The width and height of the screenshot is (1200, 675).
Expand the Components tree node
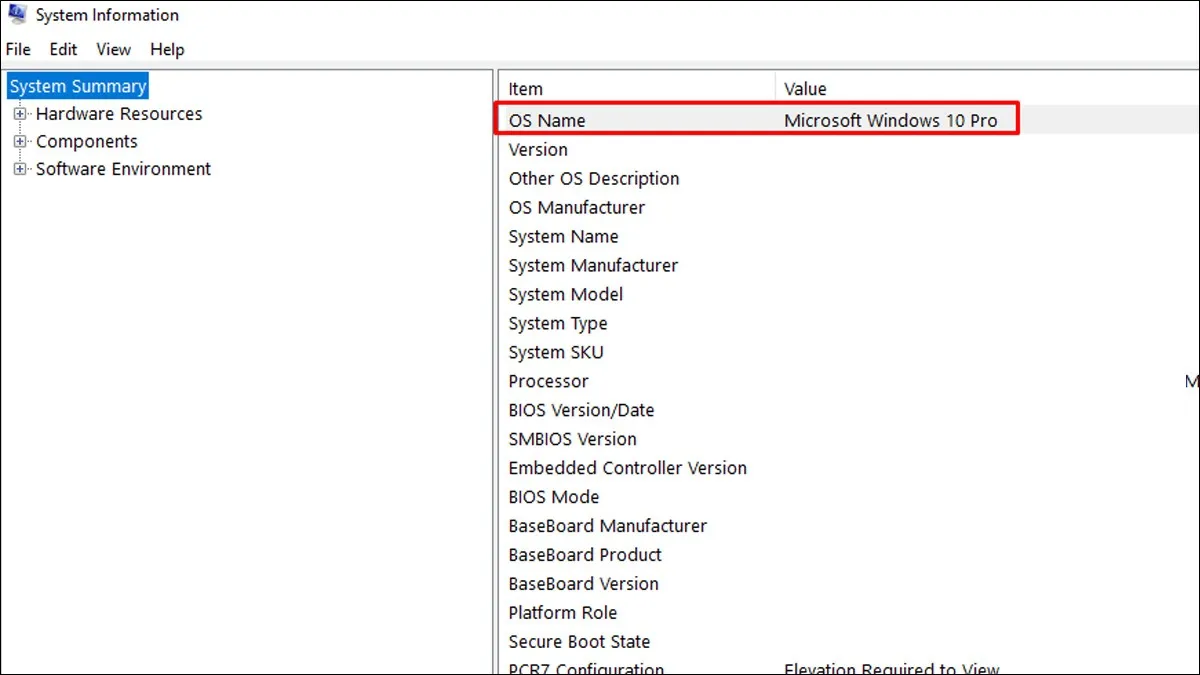point(21,141)
